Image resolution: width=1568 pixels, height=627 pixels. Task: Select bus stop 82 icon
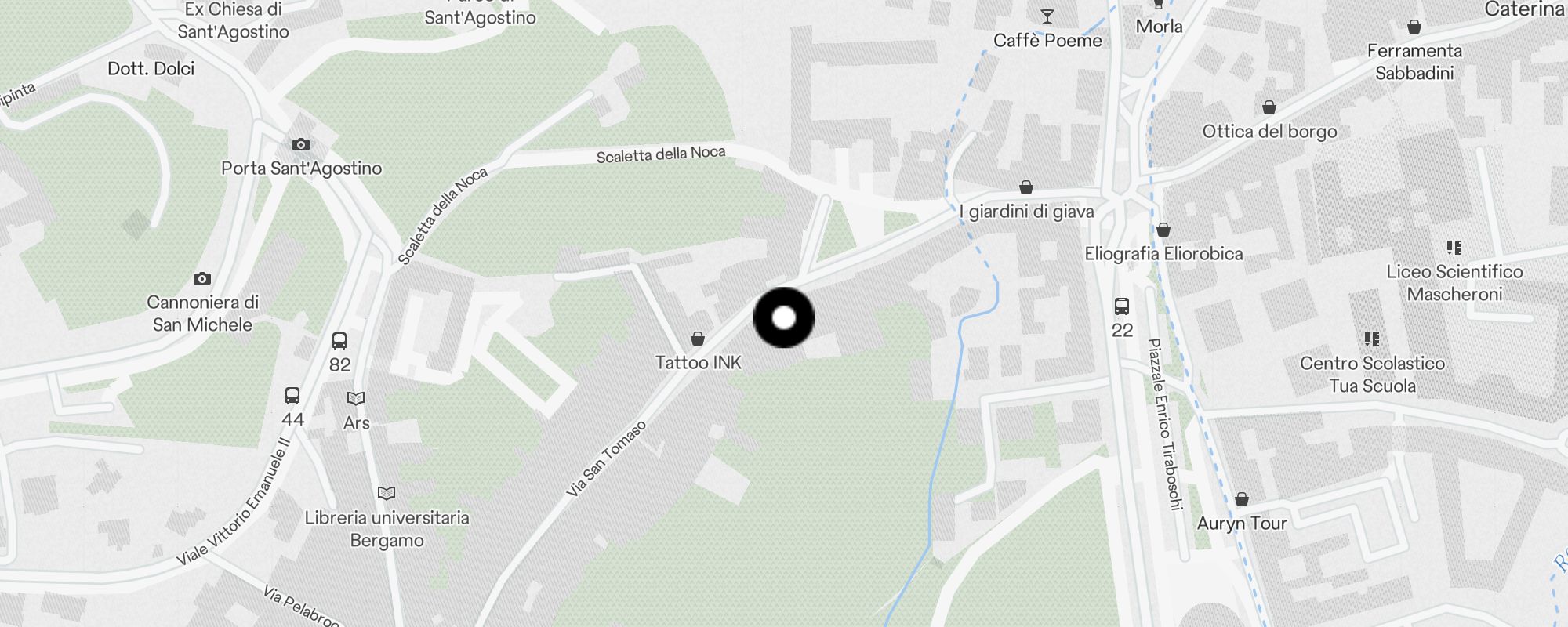339,341
